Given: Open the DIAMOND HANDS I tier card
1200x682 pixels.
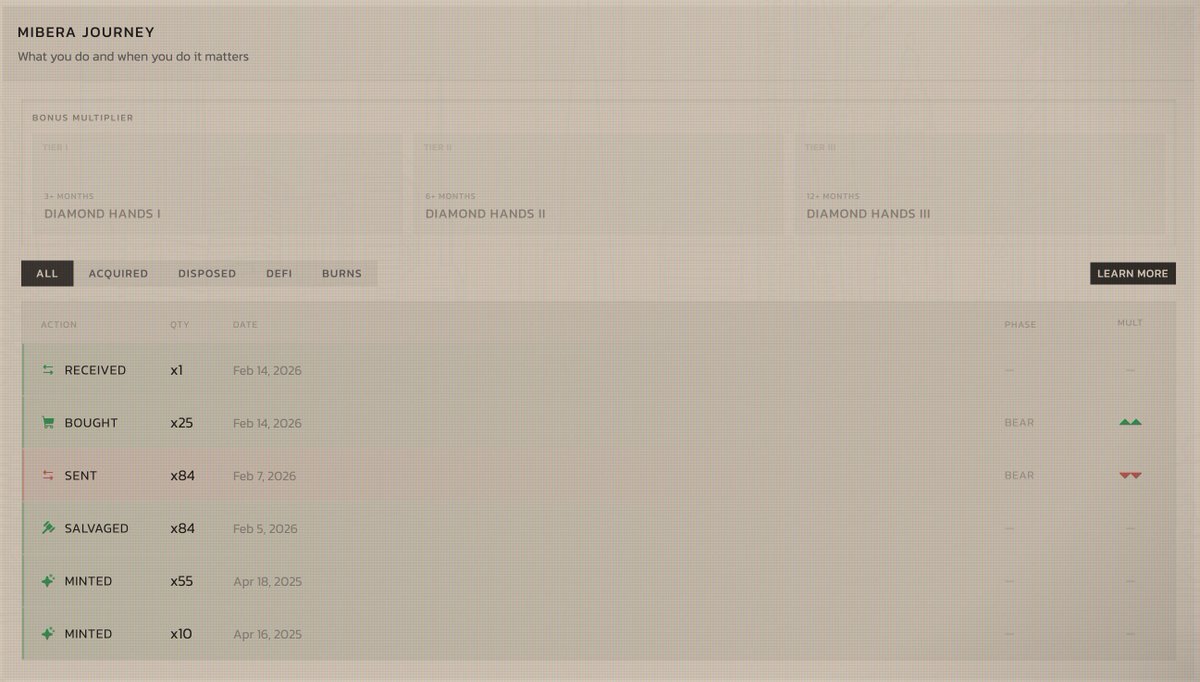Looking at the screenshot, I should coord(217,185).
